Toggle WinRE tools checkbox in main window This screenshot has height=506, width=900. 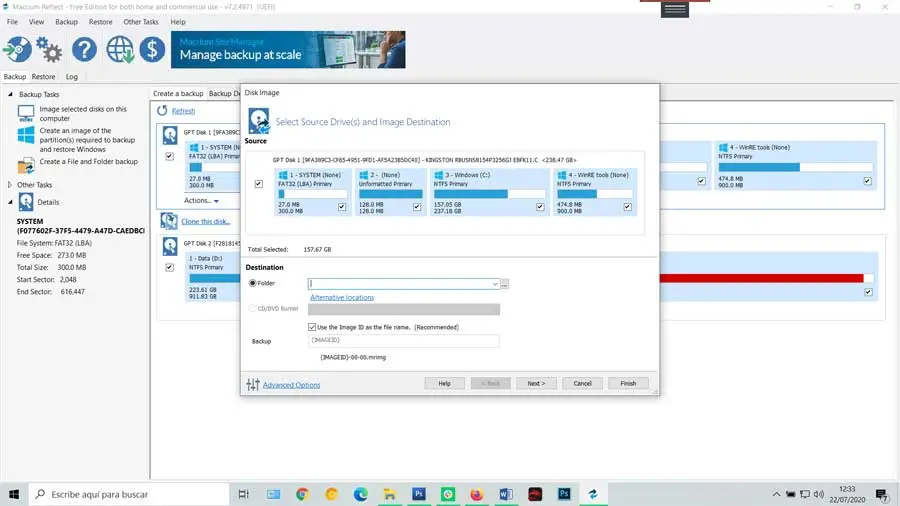(868, 181)
